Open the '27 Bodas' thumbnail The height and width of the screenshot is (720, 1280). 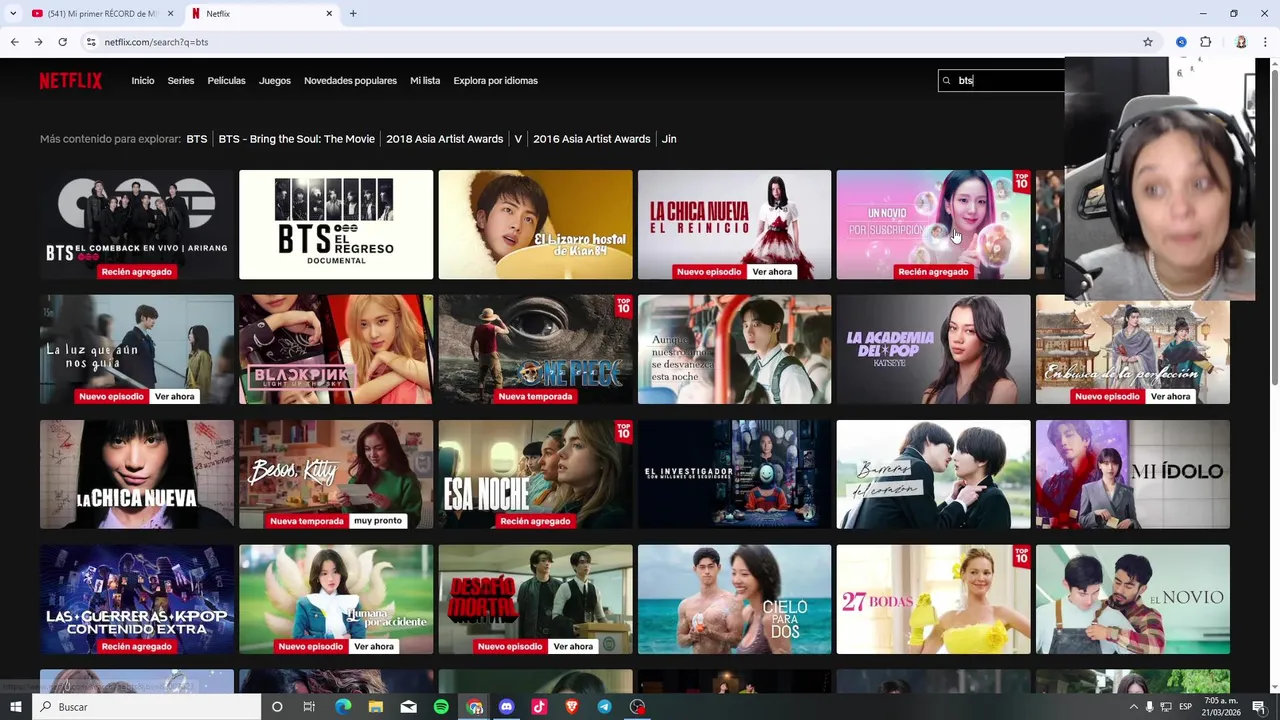pos(933,599)
